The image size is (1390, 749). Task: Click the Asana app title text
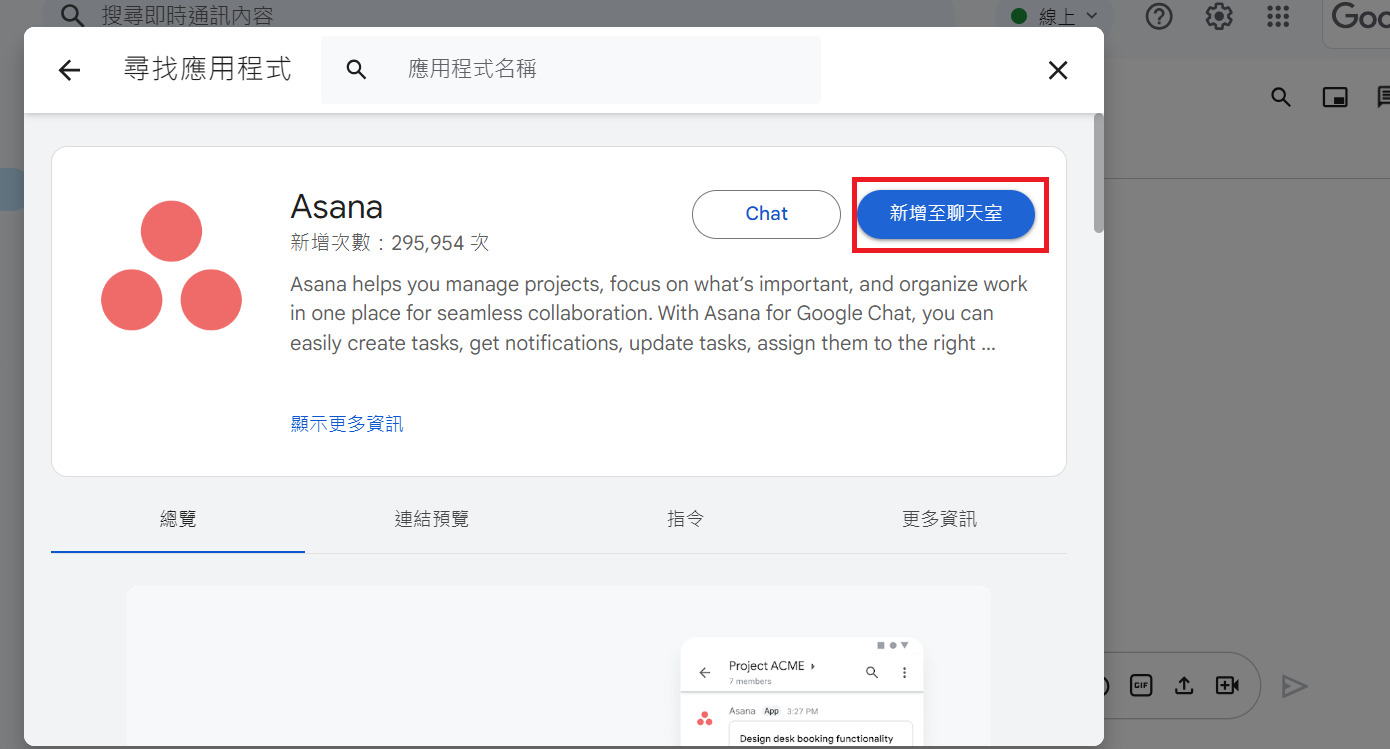click(x=337, y=207)
